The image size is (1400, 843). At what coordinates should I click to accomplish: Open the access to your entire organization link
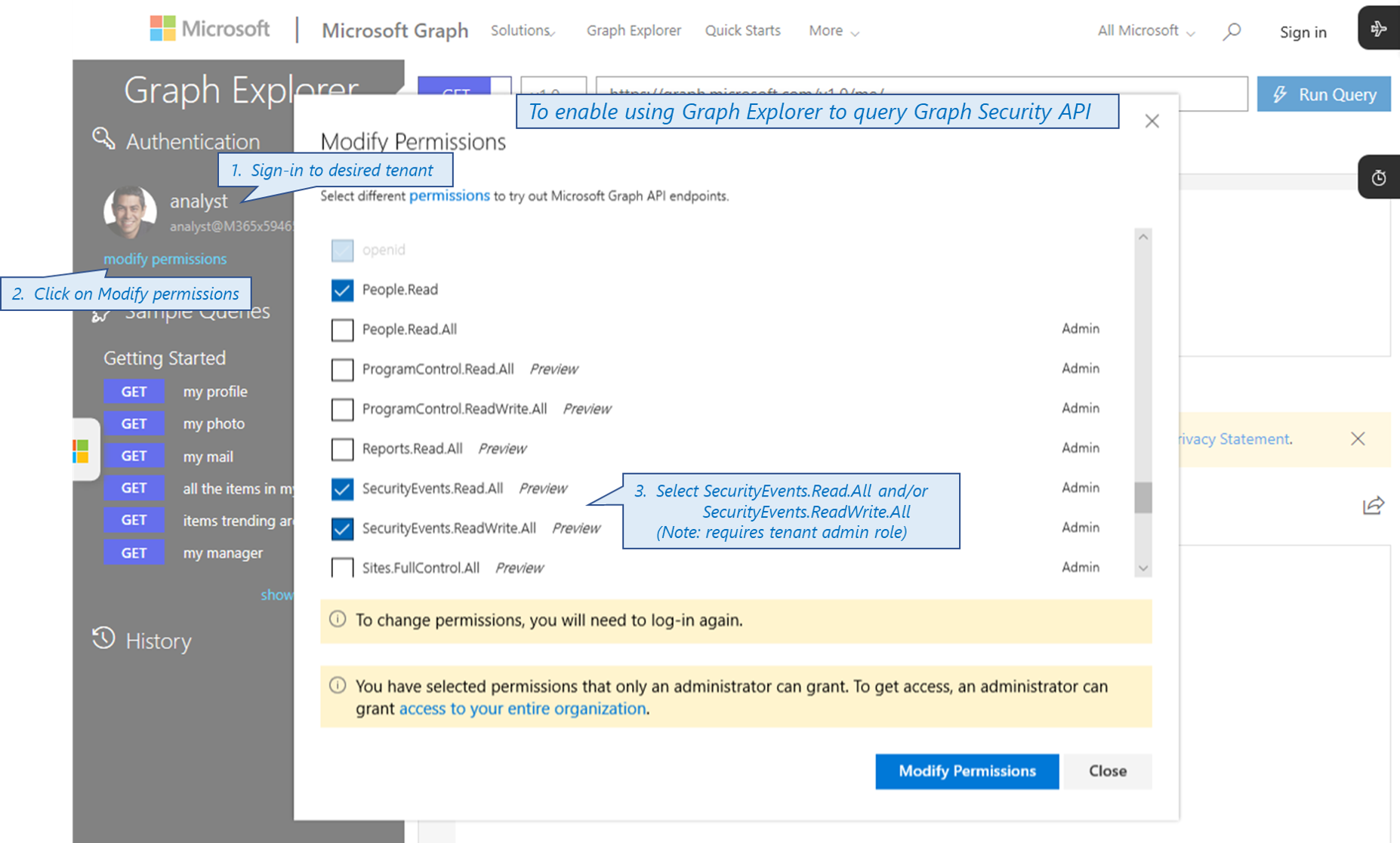tap(522, 708)
